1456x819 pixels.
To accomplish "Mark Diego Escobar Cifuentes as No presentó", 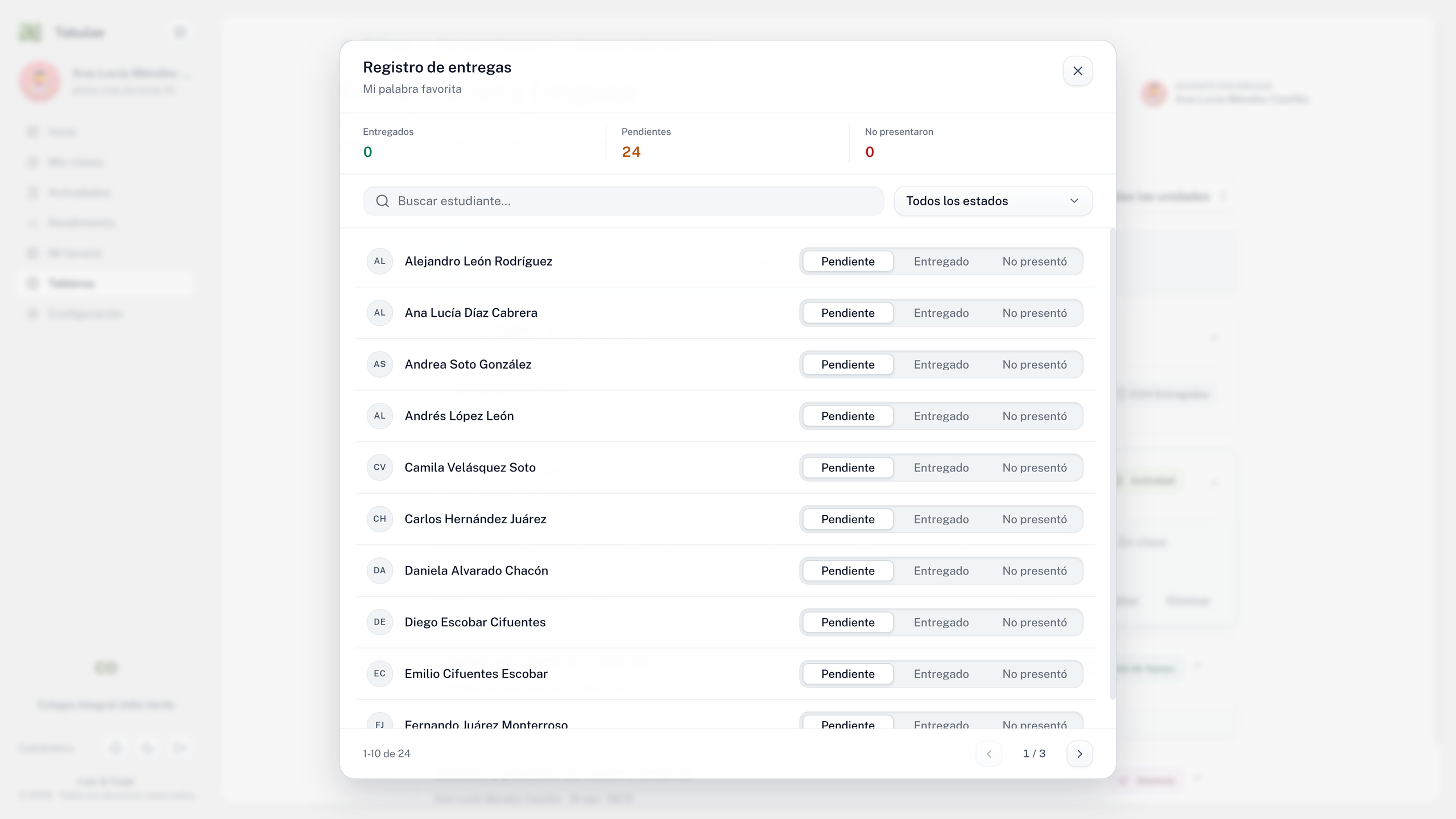I will point(1035,622).
